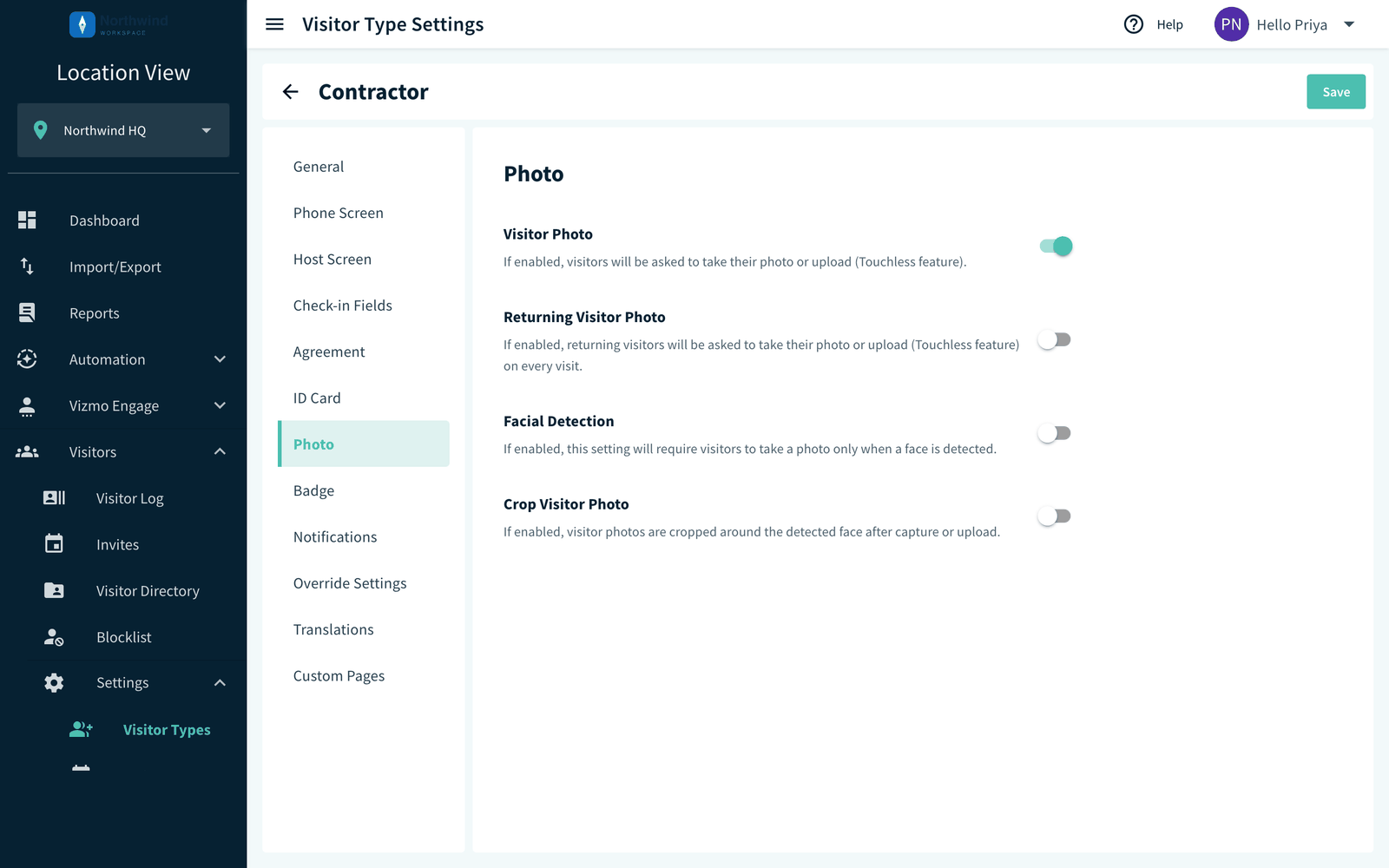Click the Visitor Types person-plus icon

point(81,729)
